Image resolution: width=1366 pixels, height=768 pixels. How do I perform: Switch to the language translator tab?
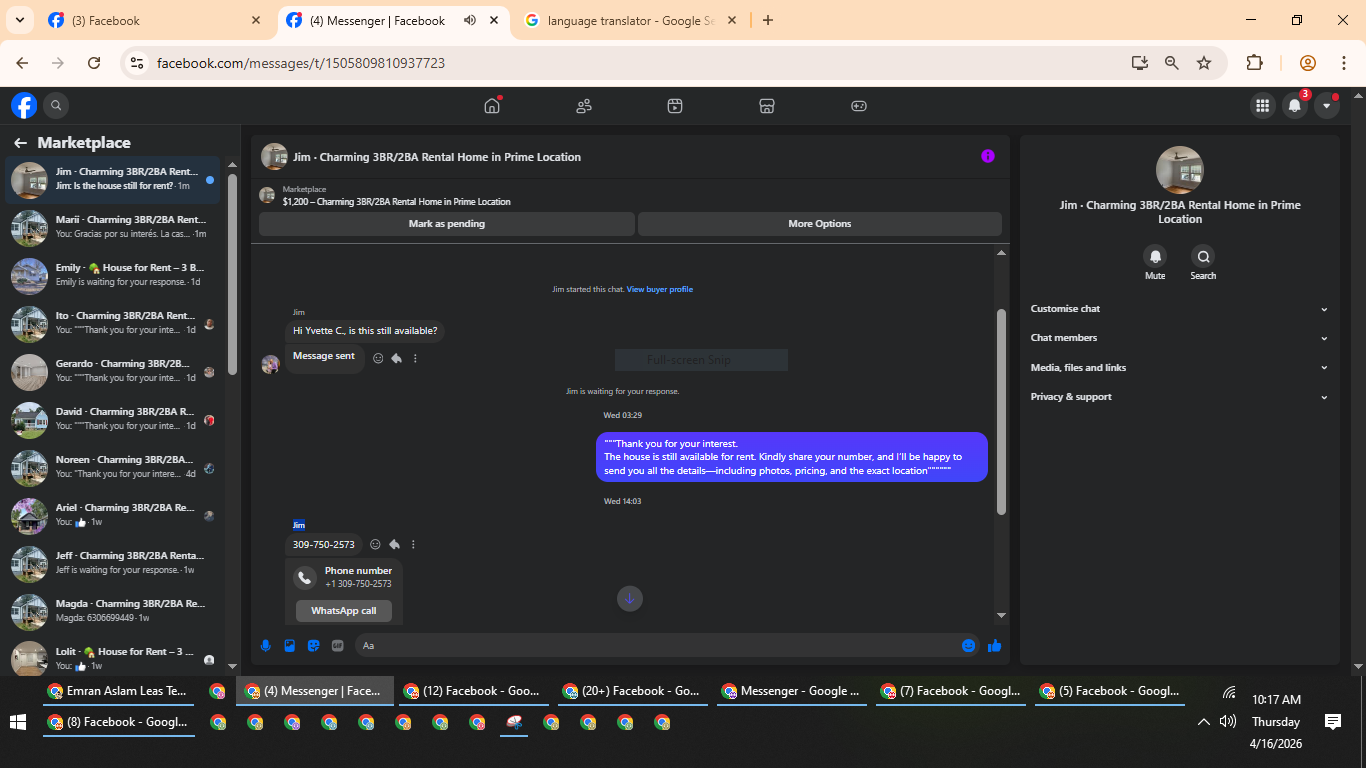pos(630,20)
